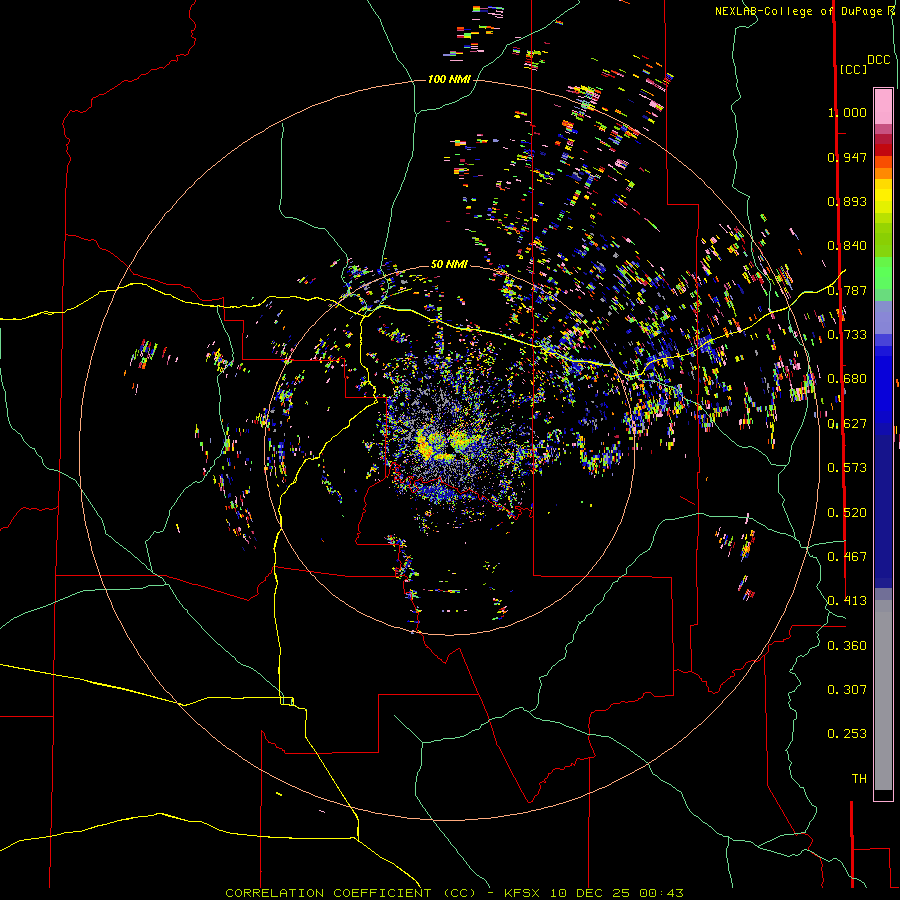
Task: Click the 0.520 scale value
Action: (x=847, y=513)
